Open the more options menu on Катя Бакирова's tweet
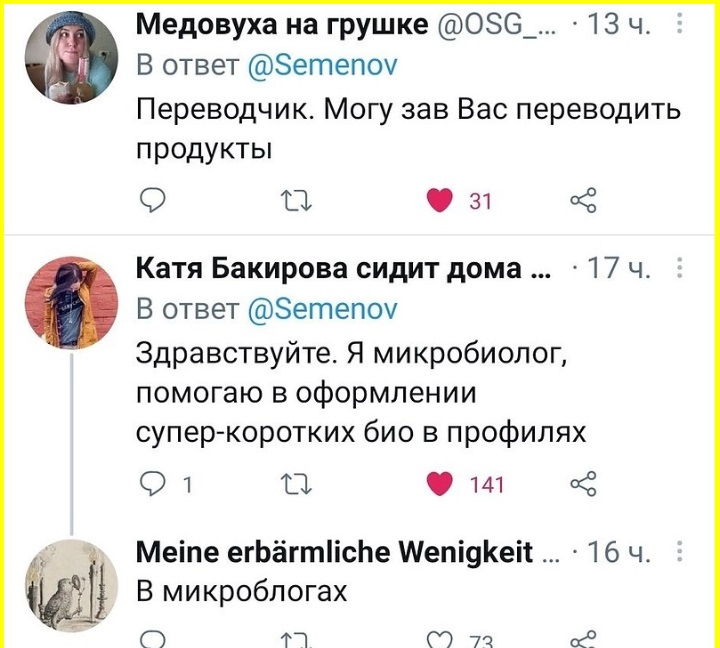 coord(680,267)
